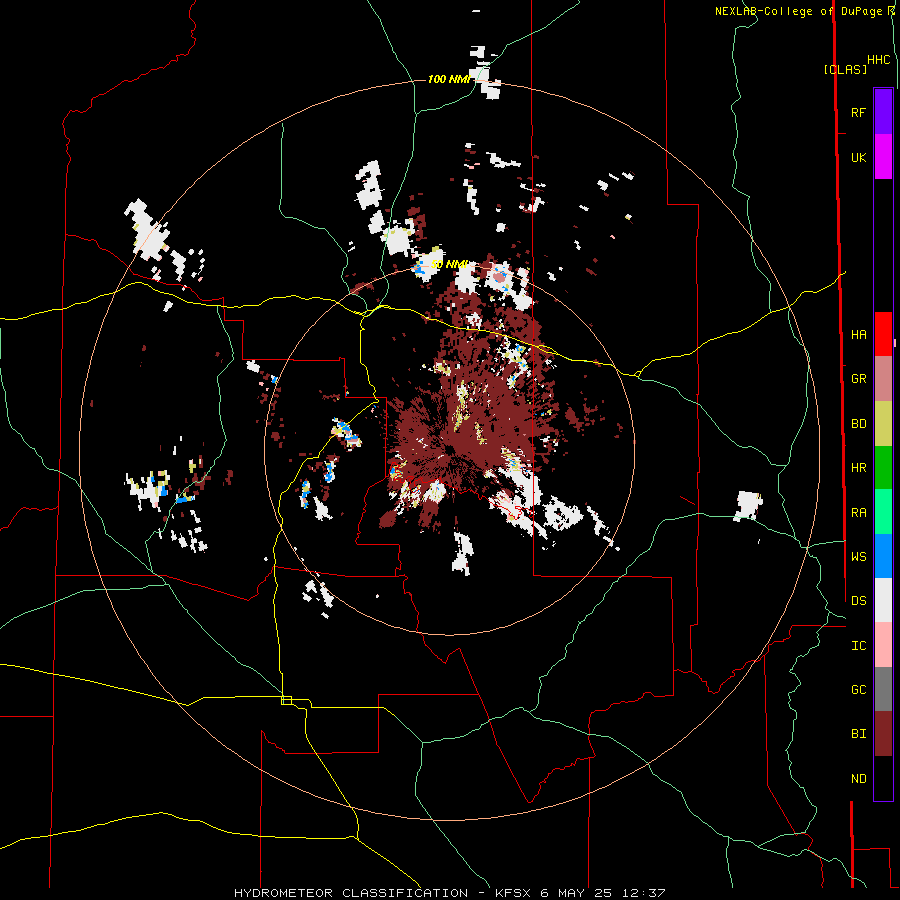This screenshot has height=900, width=900.
Task: Click the magenta UK color swatch
Action: coord(883,157)
